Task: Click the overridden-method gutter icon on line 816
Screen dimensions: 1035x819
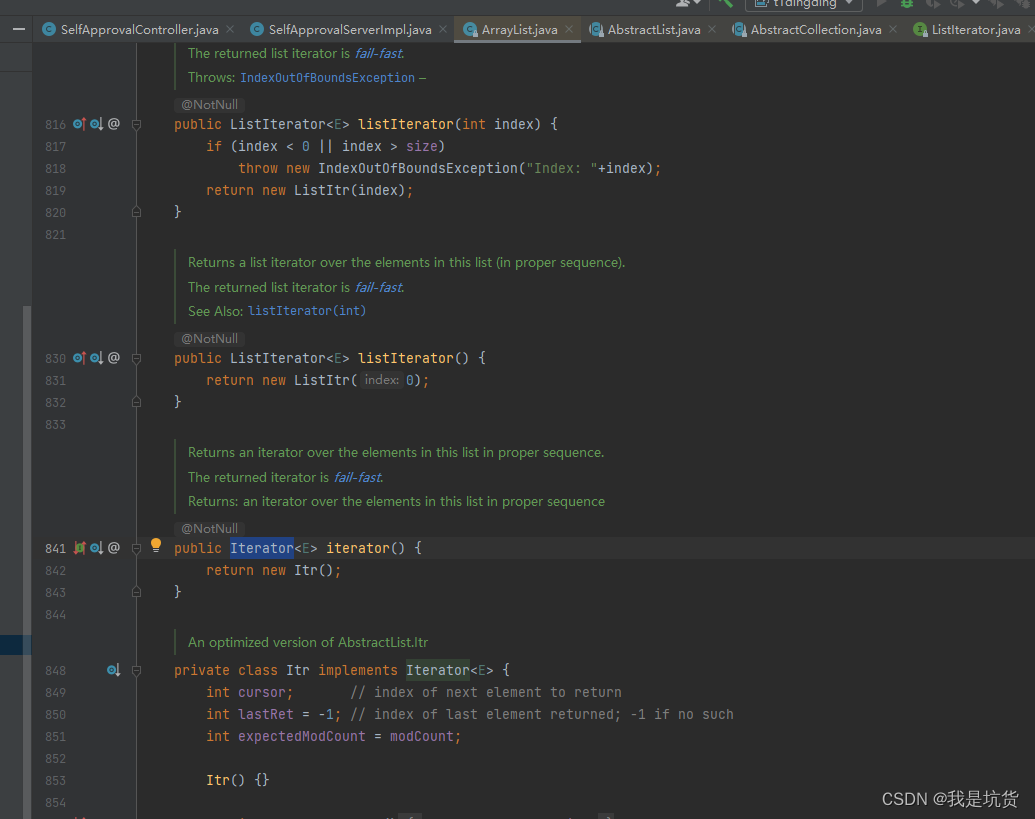Action: click(96, 123)
